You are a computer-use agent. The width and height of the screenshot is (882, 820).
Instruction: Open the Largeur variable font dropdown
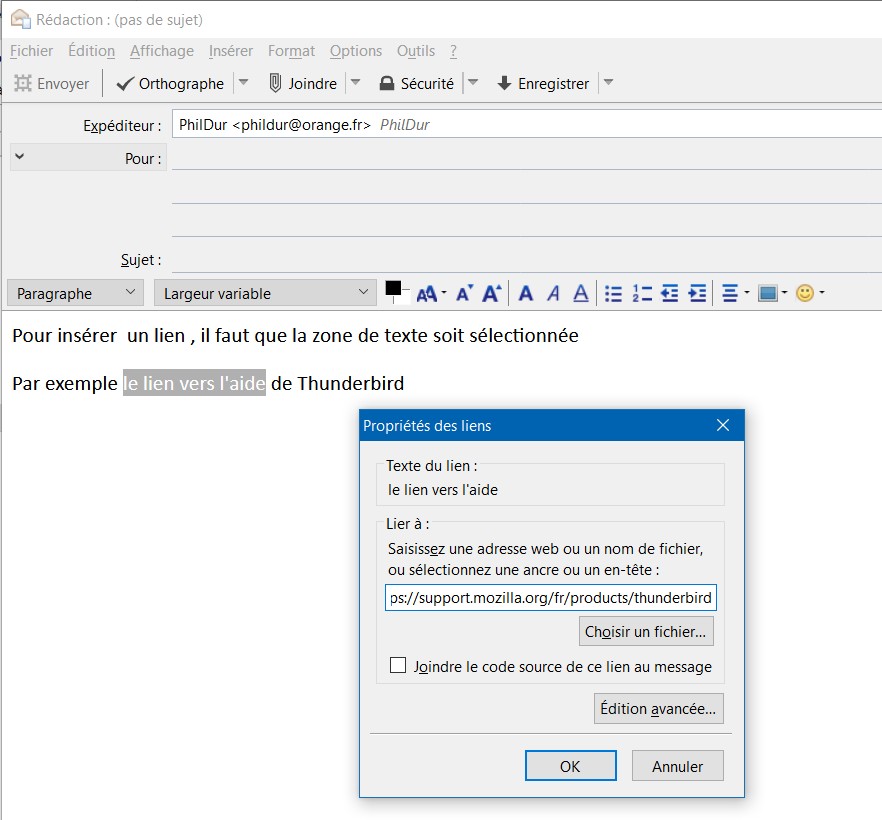[x=265, y=294]
